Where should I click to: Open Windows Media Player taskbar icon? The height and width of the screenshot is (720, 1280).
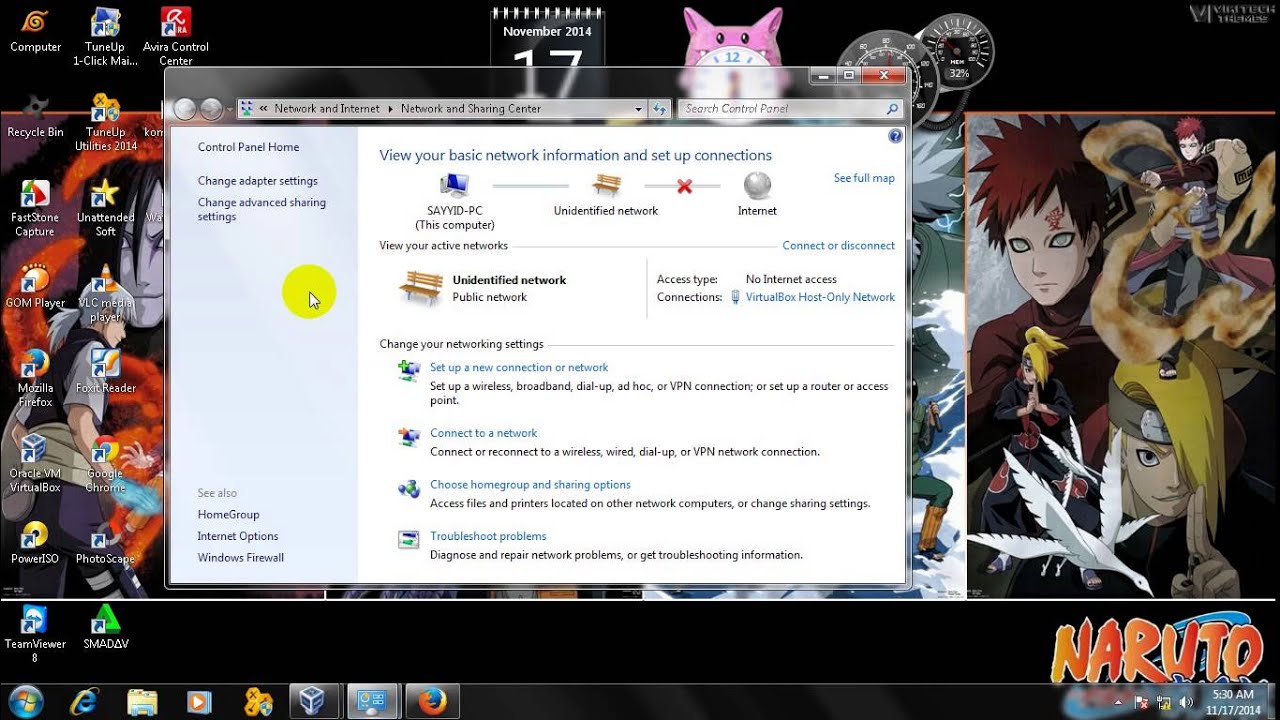tap(200, 701)
